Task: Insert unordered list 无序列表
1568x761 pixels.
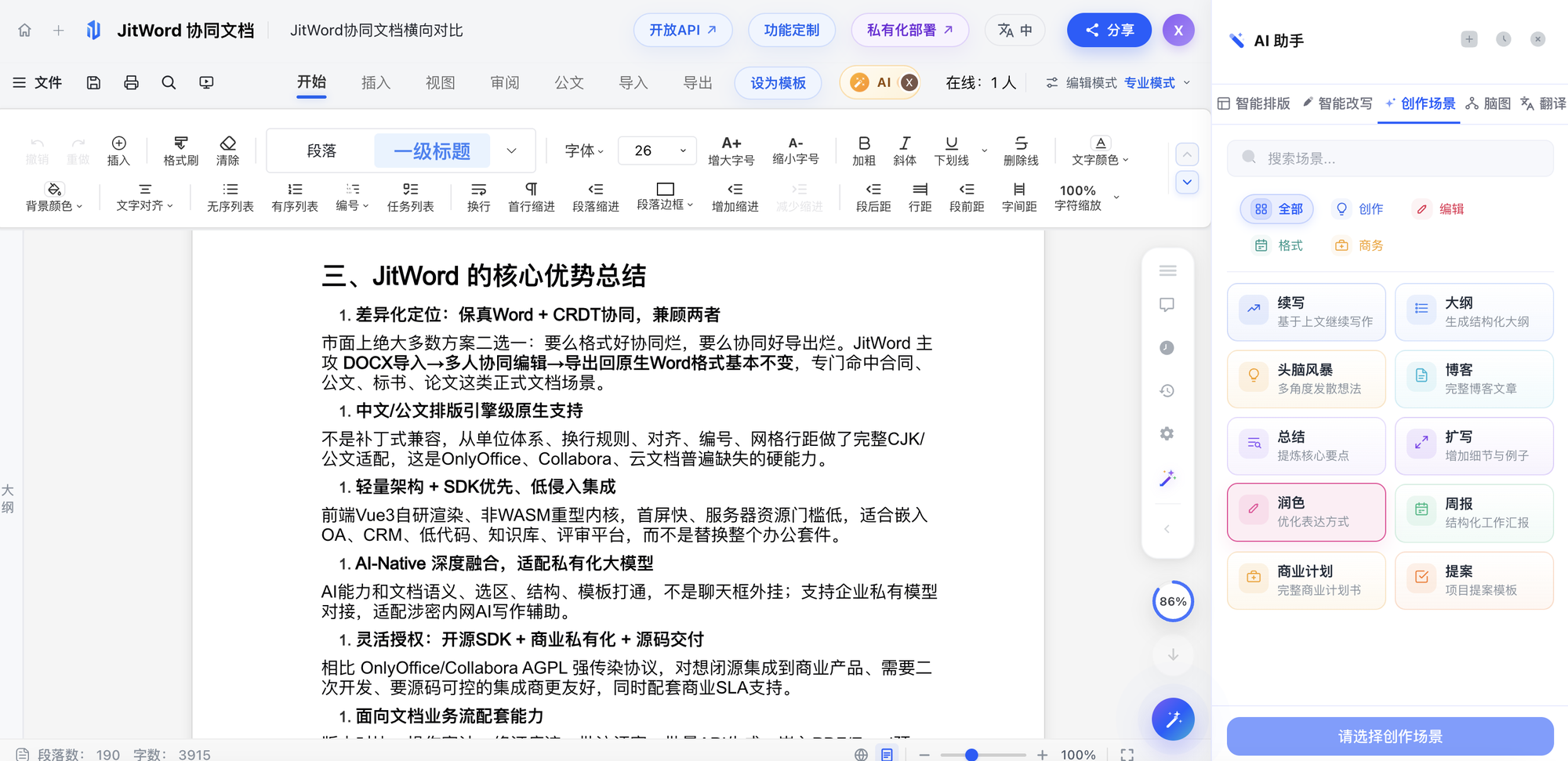Action: click(230, 197)
